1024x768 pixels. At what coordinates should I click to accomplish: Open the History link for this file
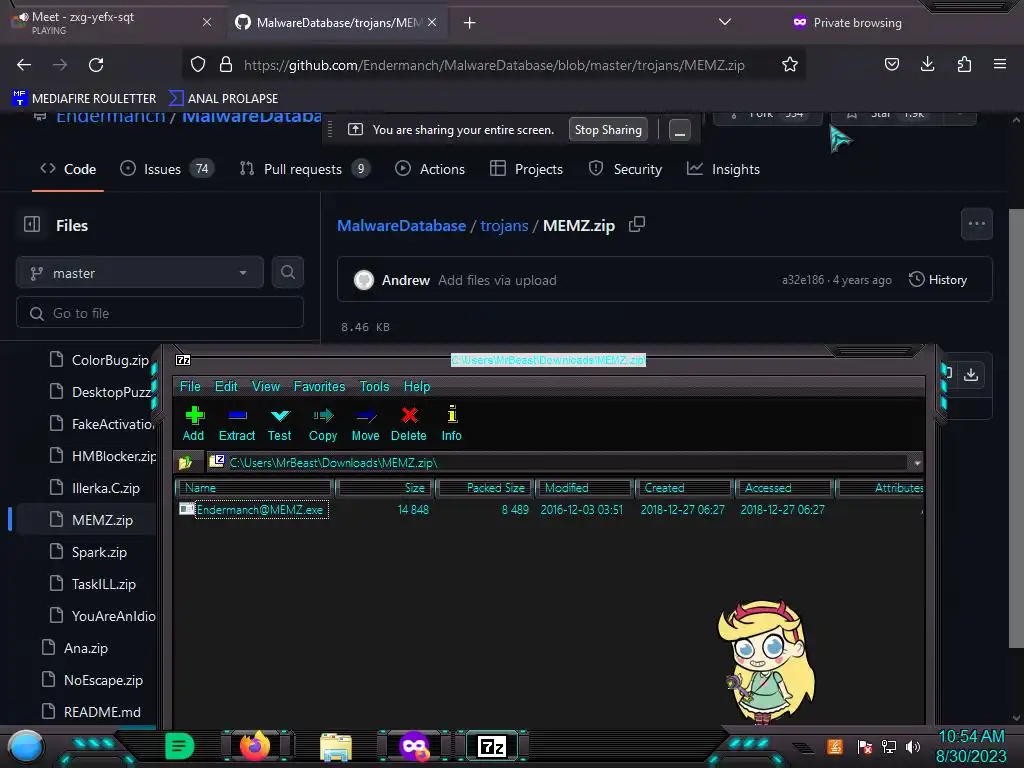[938, 280]
